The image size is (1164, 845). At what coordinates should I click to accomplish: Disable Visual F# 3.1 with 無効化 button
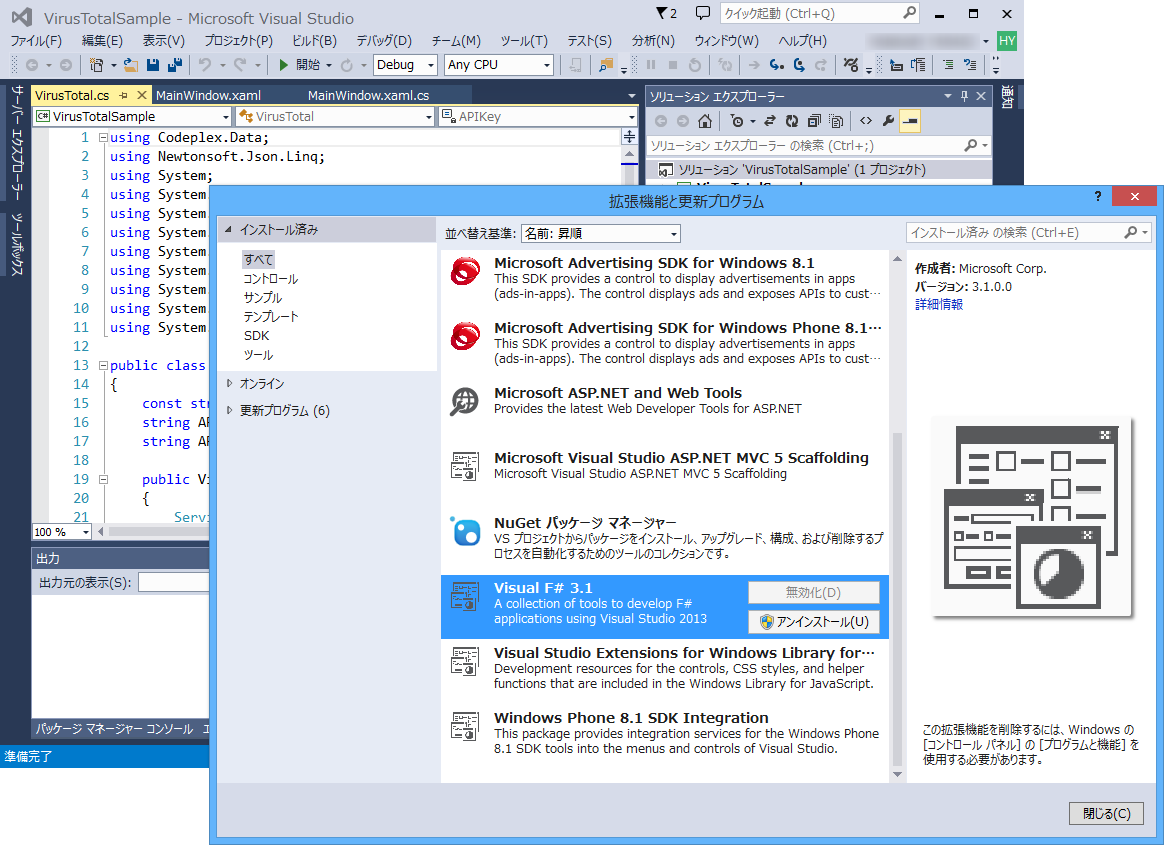(813, 591)
